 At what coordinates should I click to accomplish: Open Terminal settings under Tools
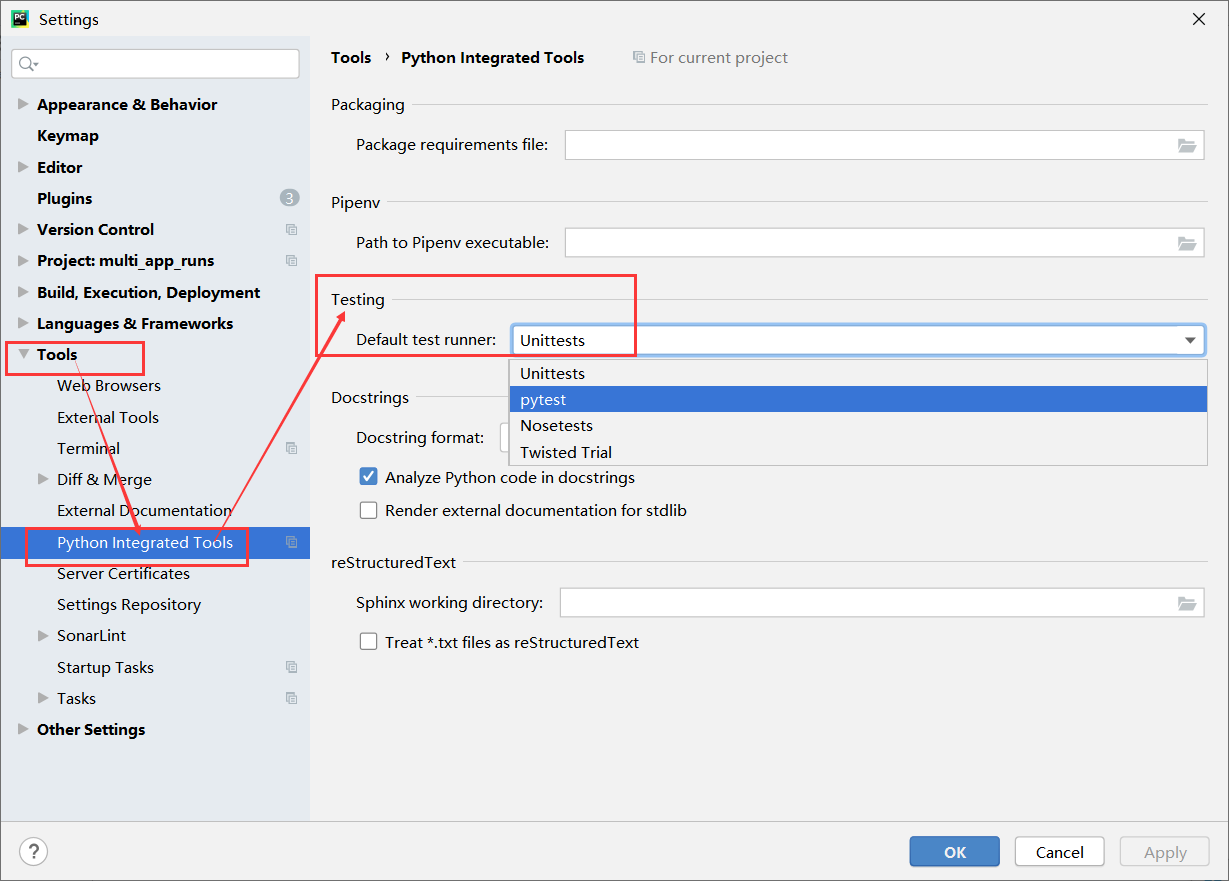point(89,448)
